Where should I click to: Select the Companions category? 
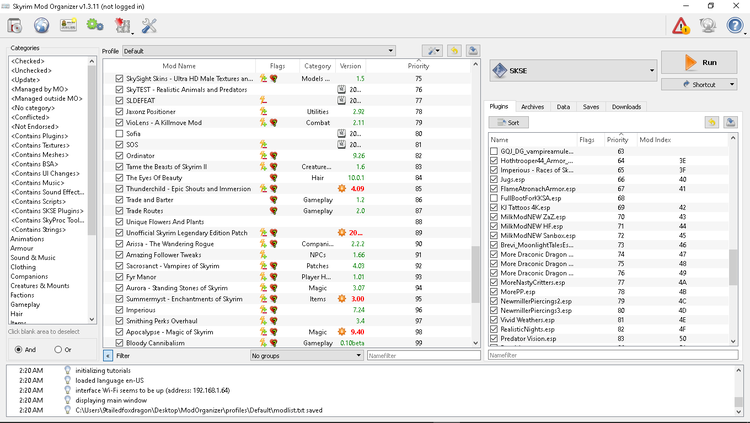(29, 276)
